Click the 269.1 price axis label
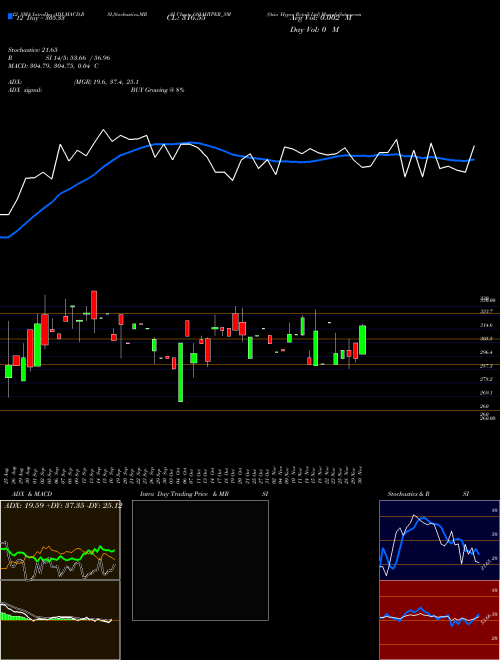 point(486,393)
